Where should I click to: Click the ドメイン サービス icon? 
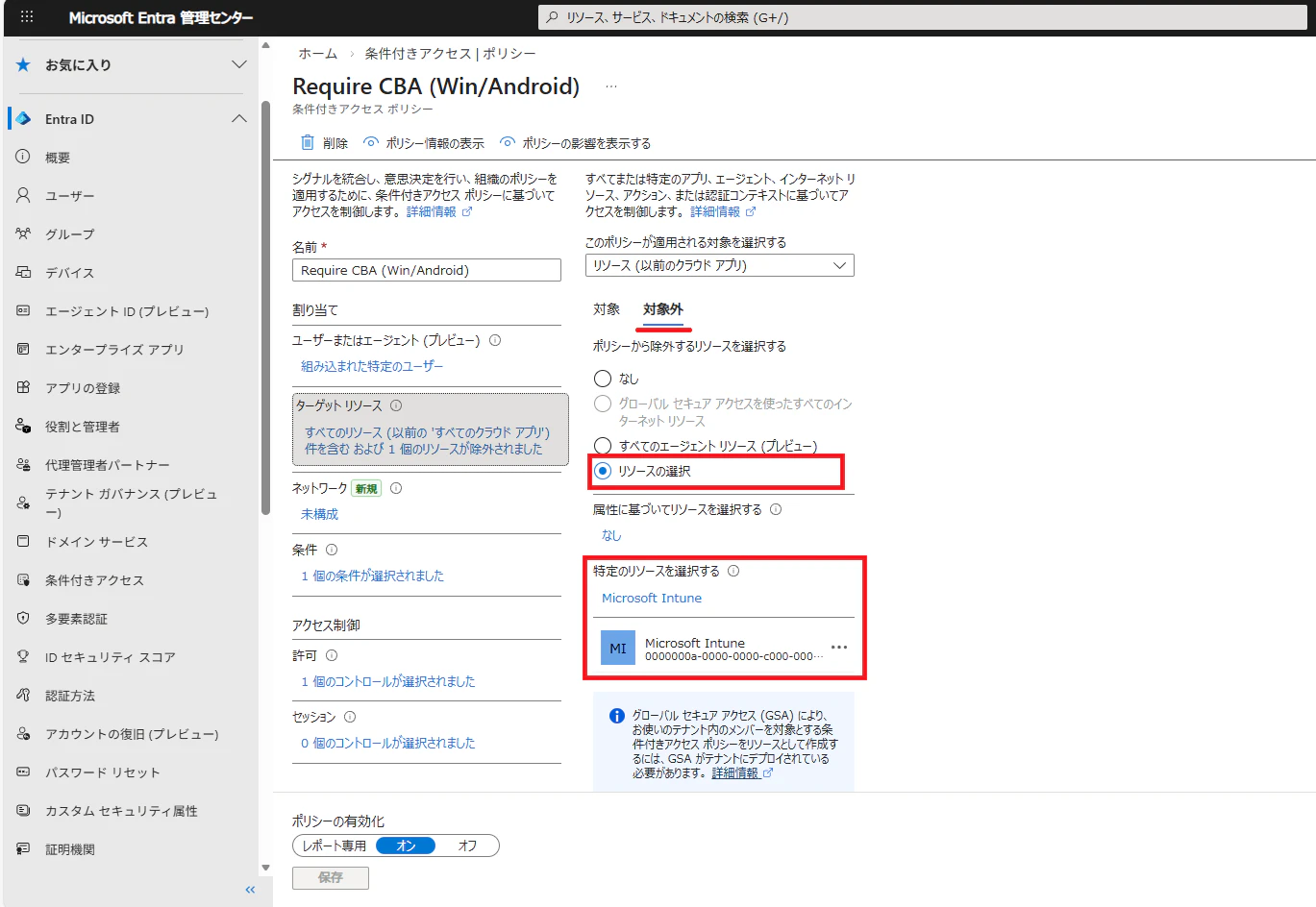click(23, 541)
